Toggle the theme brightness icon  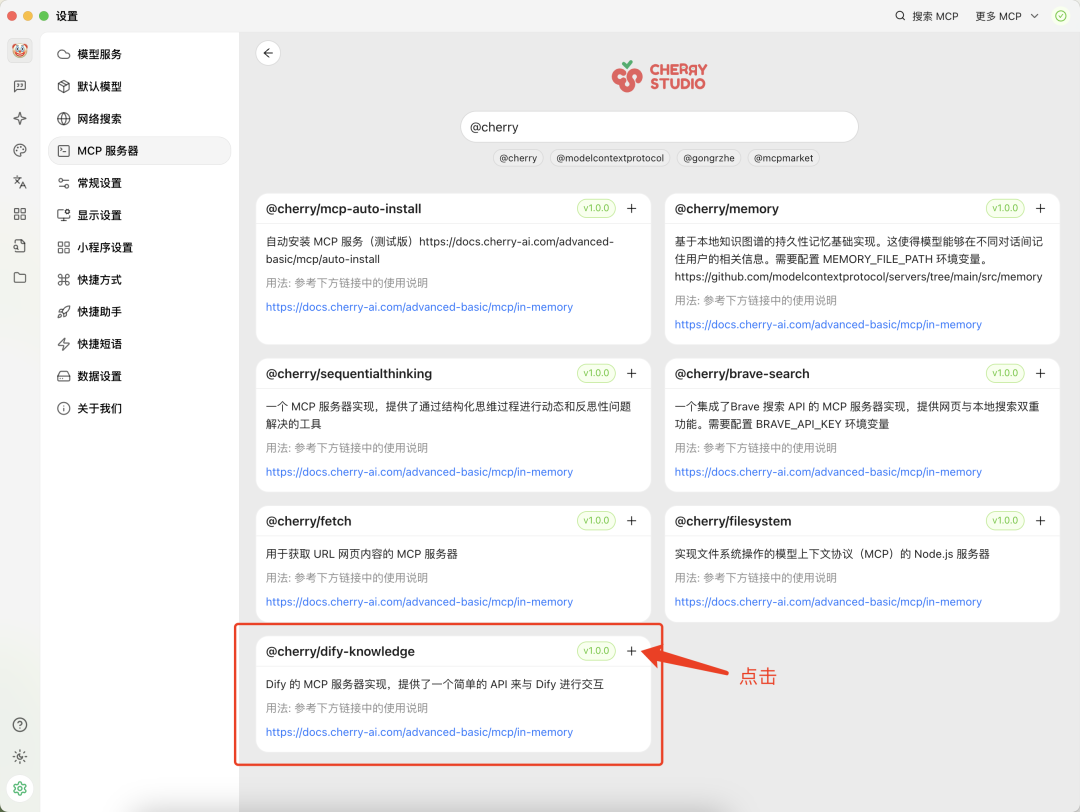coord(20,757)
